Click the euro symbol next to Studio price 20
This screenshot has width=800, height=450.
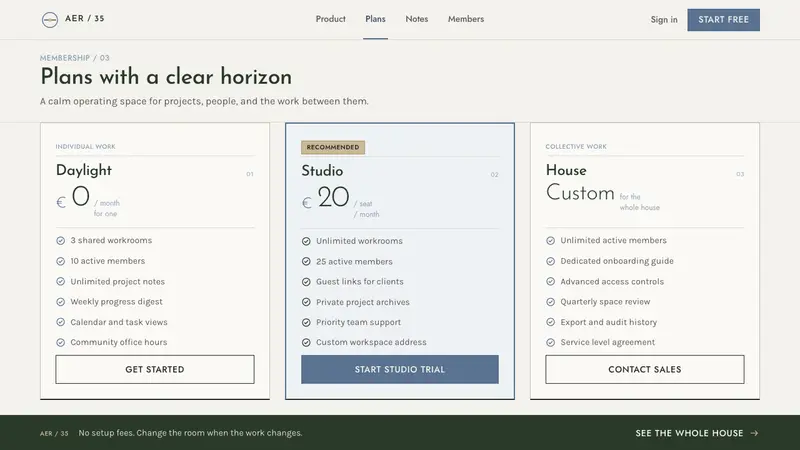pos(306,203)
